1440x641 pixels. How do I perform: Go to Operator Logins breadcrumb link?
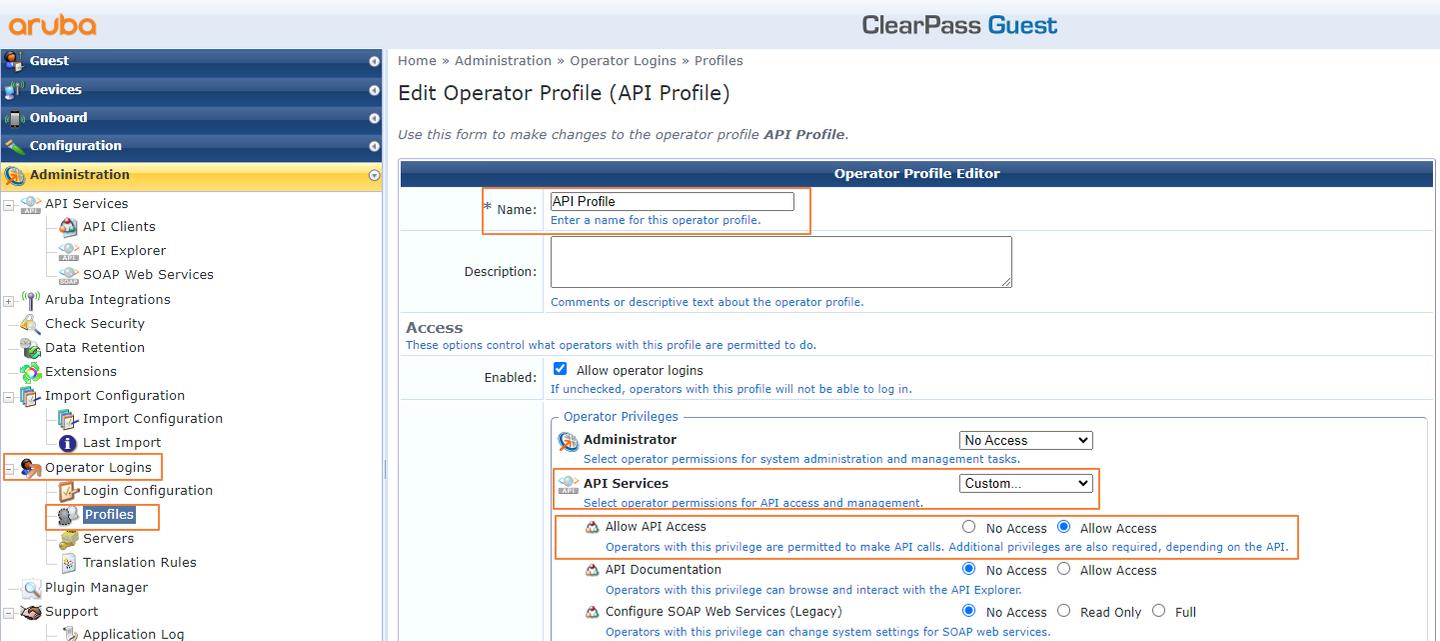tap(623, 61)
